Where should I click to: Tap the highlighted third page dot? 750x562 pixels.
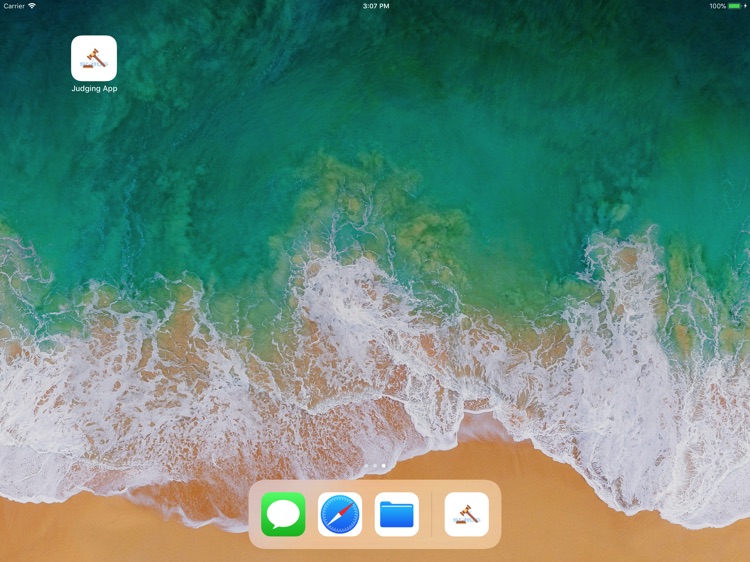pos(383,466)
